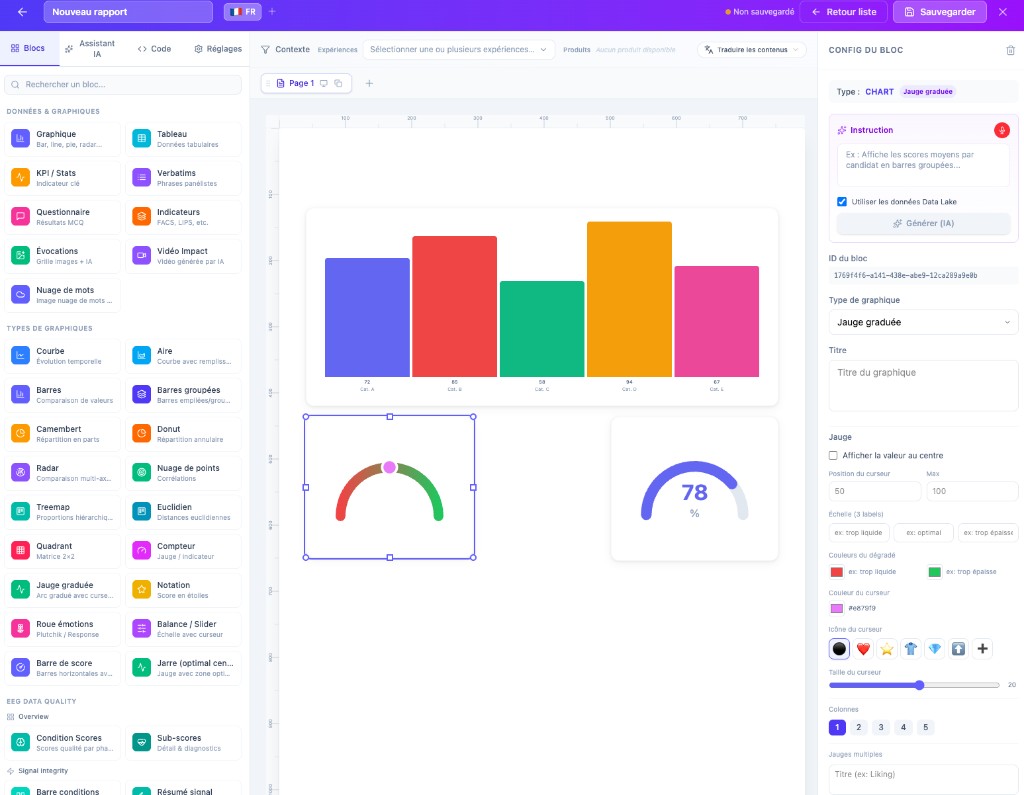The height and width of the screenshot is (795, 1024).
Task: Uncheck Utiliser les données Data Lake
Action: (x=841, y=201)
